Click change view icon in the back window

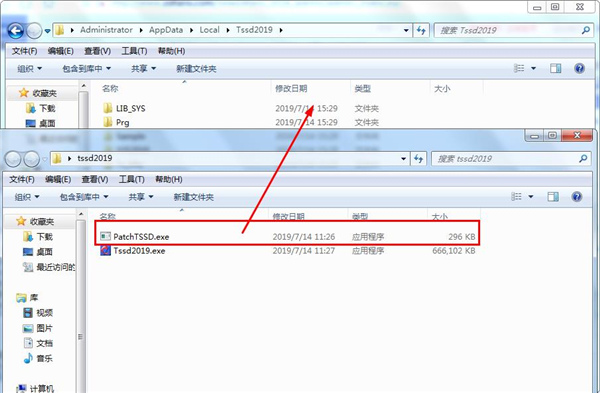coord(519,68)
